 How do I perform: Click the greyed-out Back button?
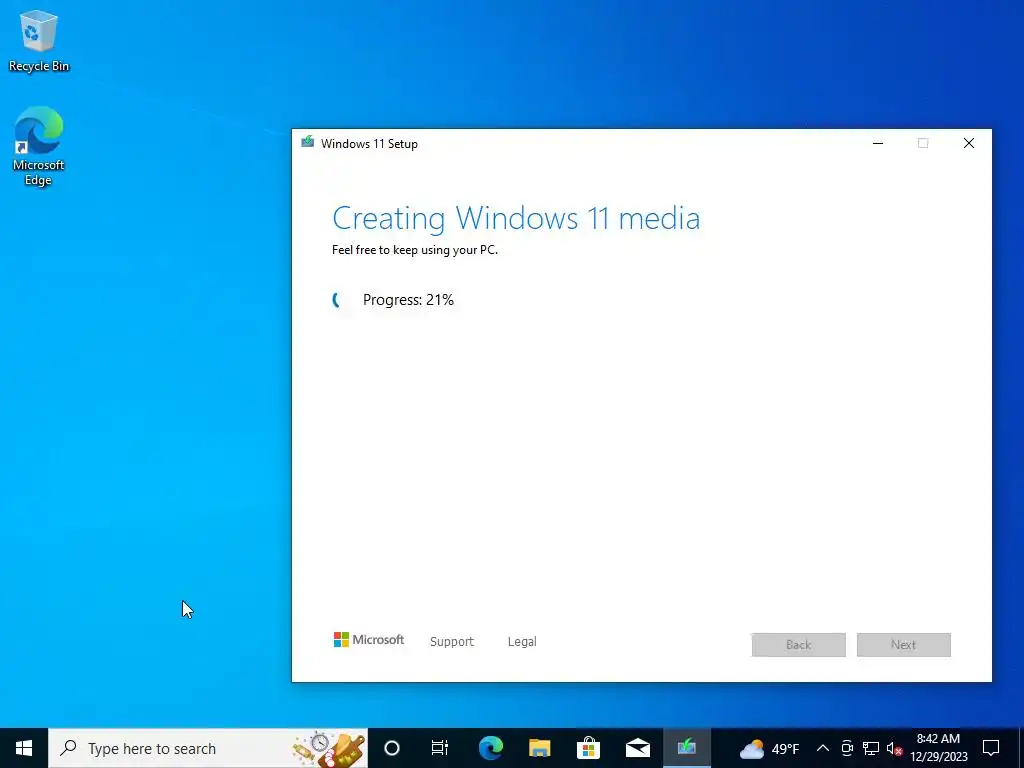tap(798, 645)
